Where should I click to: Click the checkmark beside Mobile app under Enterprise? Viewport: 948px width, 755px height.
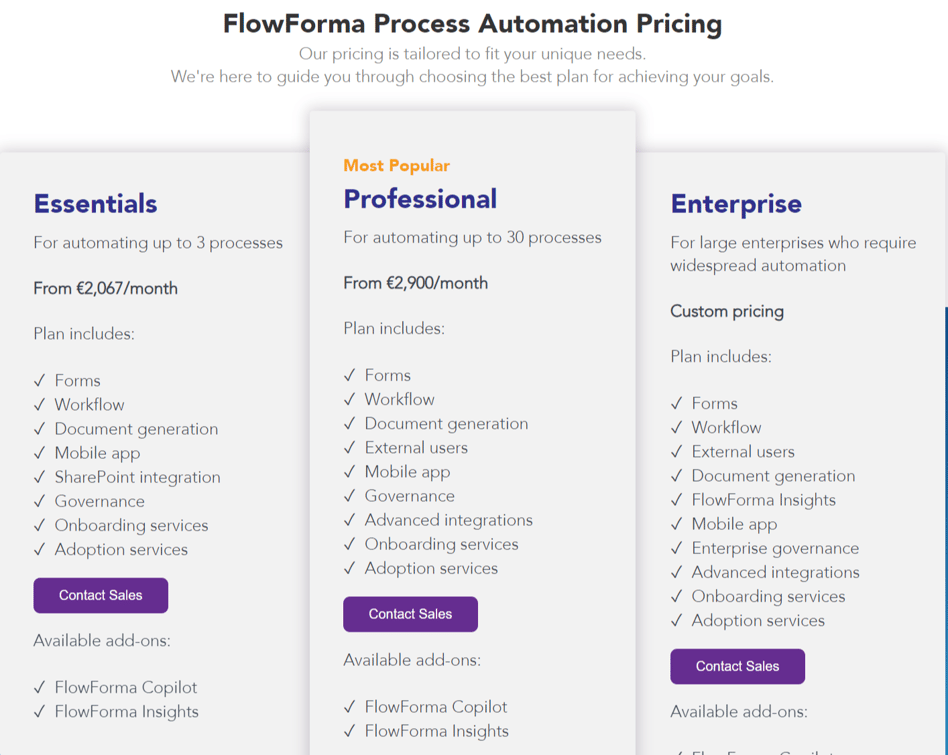pos(676,524)
